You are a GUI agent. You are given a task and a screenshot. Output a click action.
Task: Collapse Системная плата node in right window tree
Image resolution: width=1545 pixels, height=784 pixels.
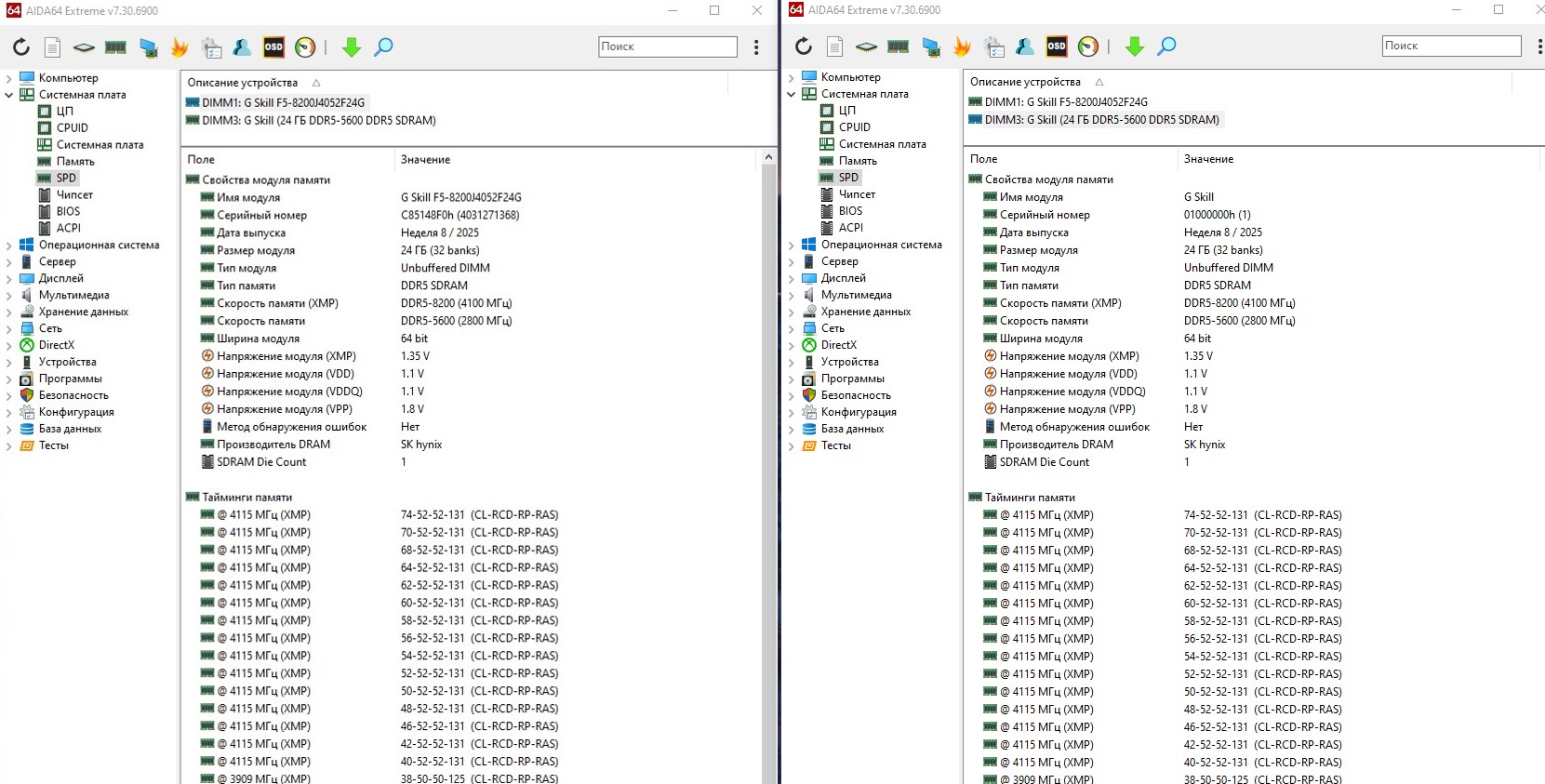792,94
